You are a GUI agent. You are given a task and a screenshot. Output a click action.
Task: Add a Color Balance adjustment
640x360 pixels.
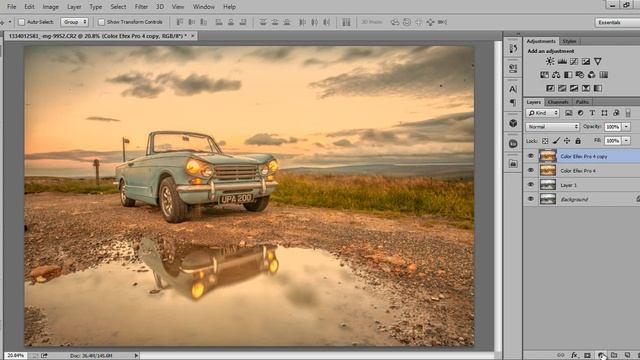click(556, 75)
